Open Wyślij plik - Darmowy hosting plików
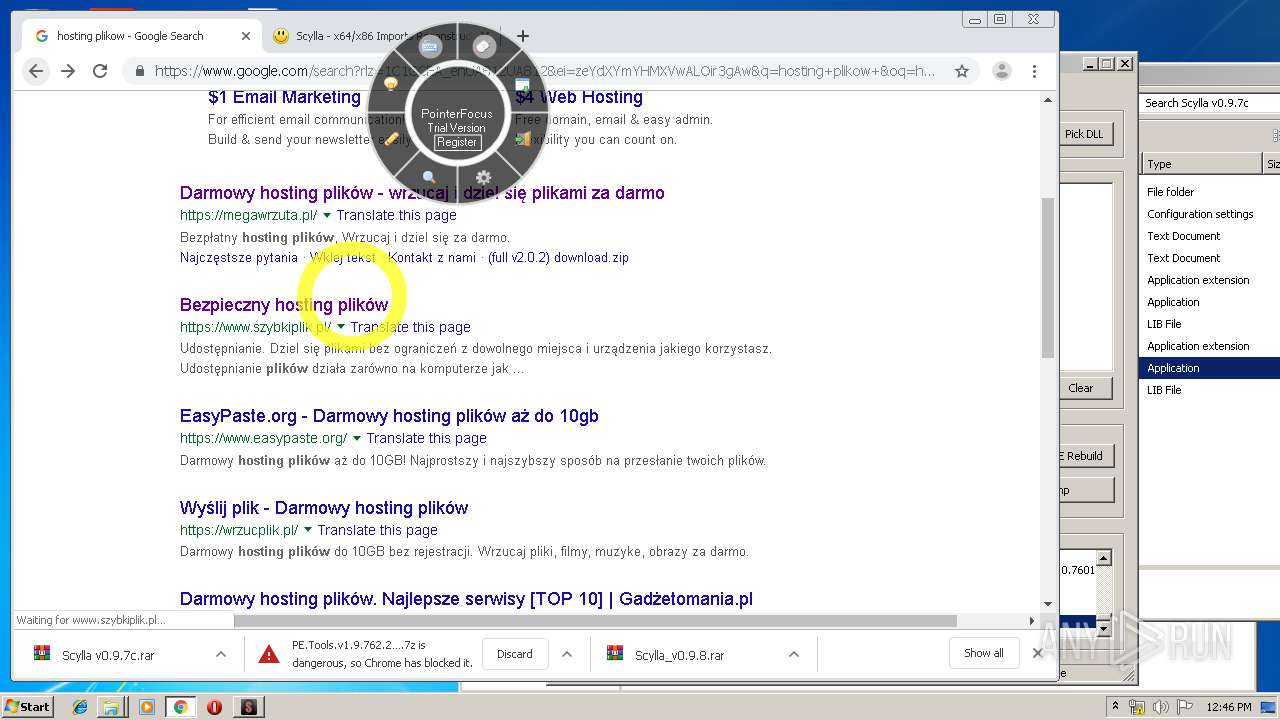 coord(324,508)
